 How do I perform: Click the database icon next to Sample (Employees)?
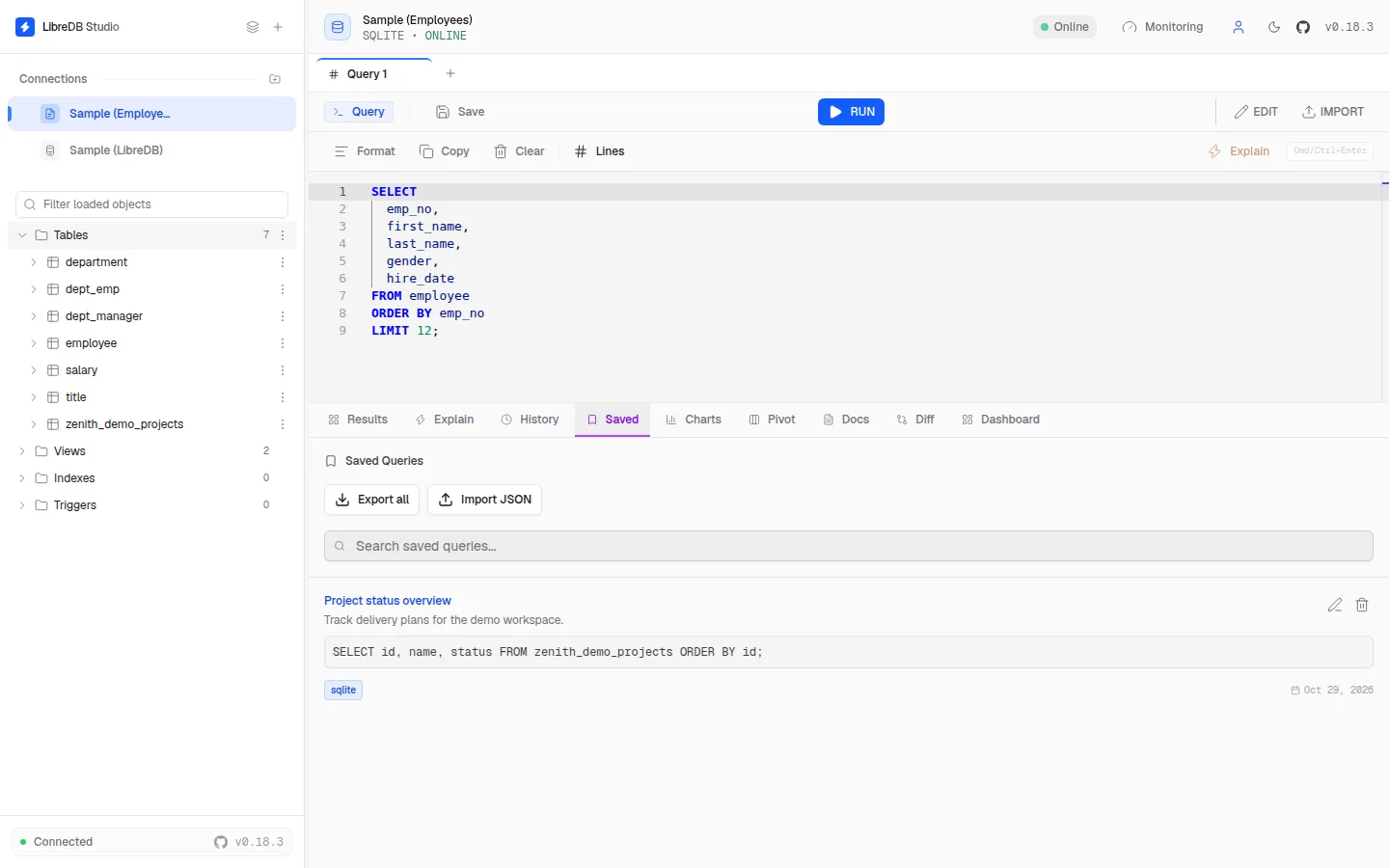point(338,27)
